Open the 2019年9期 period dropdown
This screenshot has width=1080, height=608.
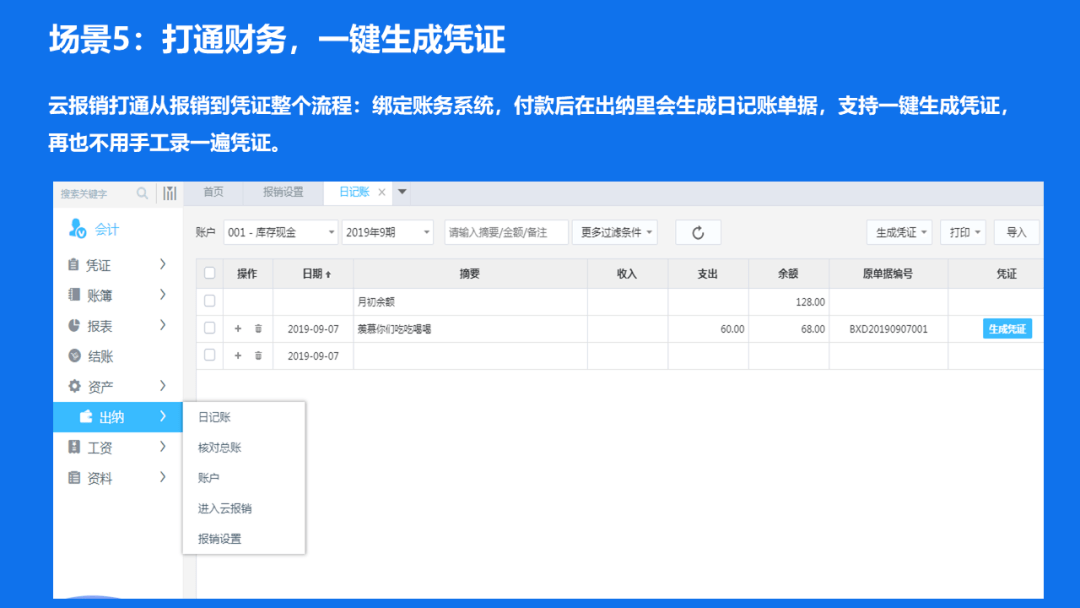click(388, 232)
